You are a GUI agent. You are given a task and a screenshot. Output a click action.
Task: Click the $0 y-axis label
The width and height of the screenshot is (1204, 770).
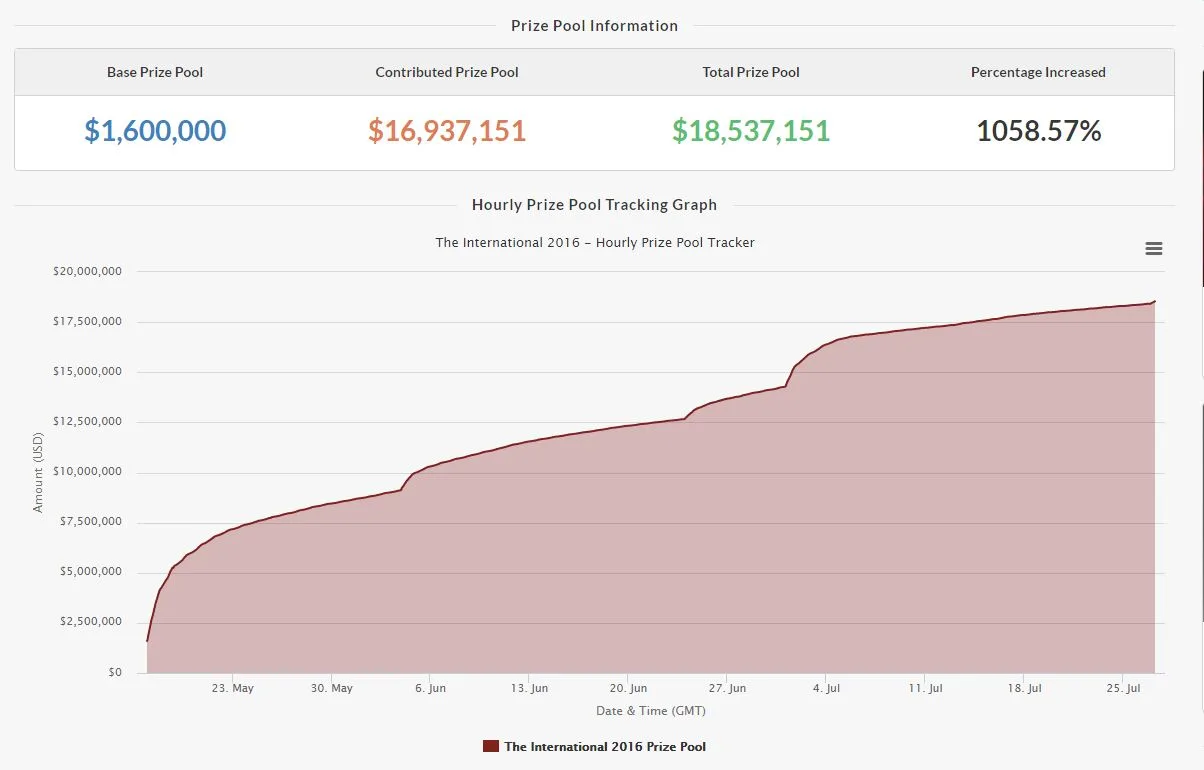point(115,672)
